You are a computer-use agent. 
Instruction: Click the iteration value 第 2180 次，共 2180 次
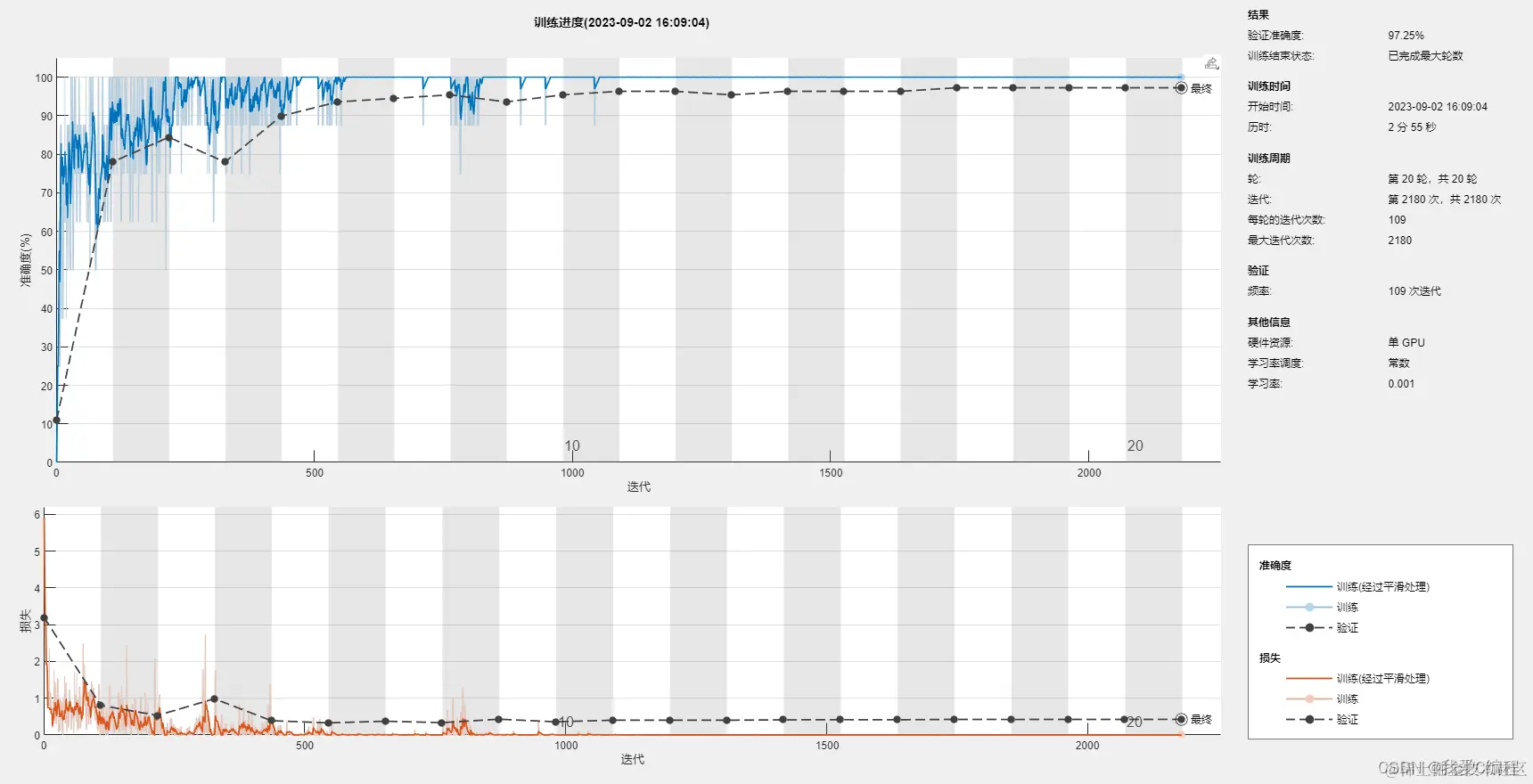point(1444,200)
